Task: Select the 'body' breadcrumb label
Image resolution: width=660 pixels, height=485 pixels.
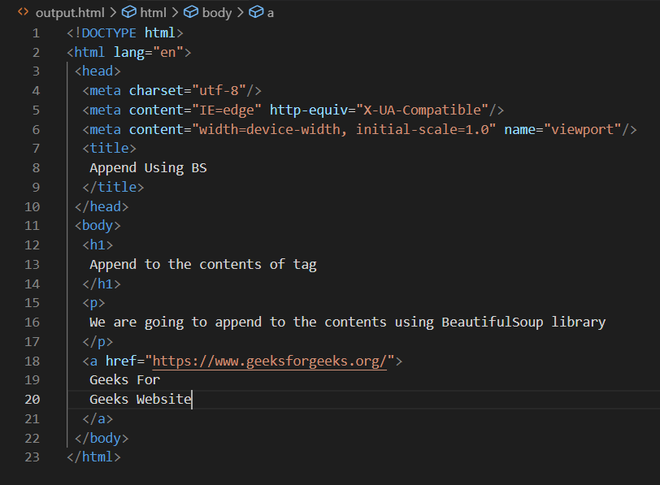Action: pyautogui.click(x=216, y=12)
